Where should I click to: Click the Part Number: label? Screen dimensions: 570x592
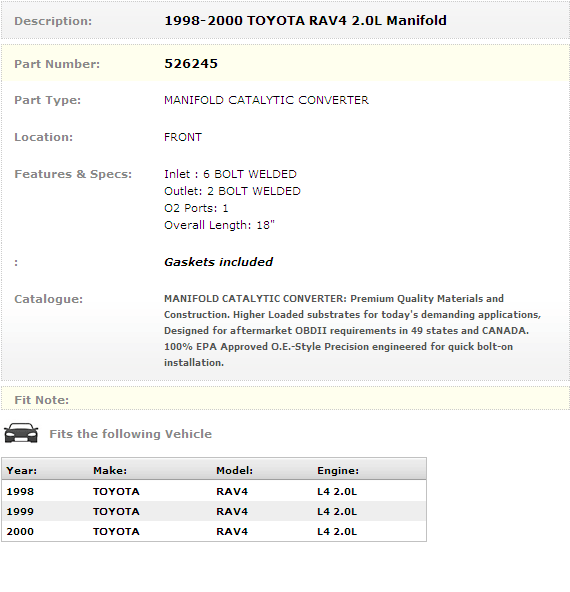57,64
